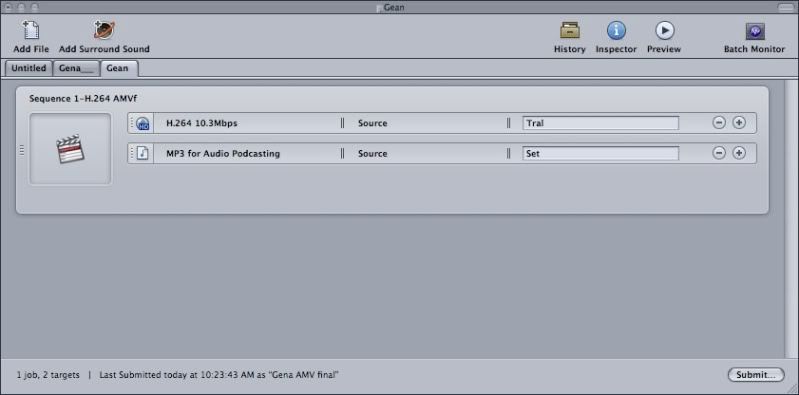Select the H.264 target HD icon
Image resolution: width=799 pixels, height=395 pixels.
click(143, 123)
